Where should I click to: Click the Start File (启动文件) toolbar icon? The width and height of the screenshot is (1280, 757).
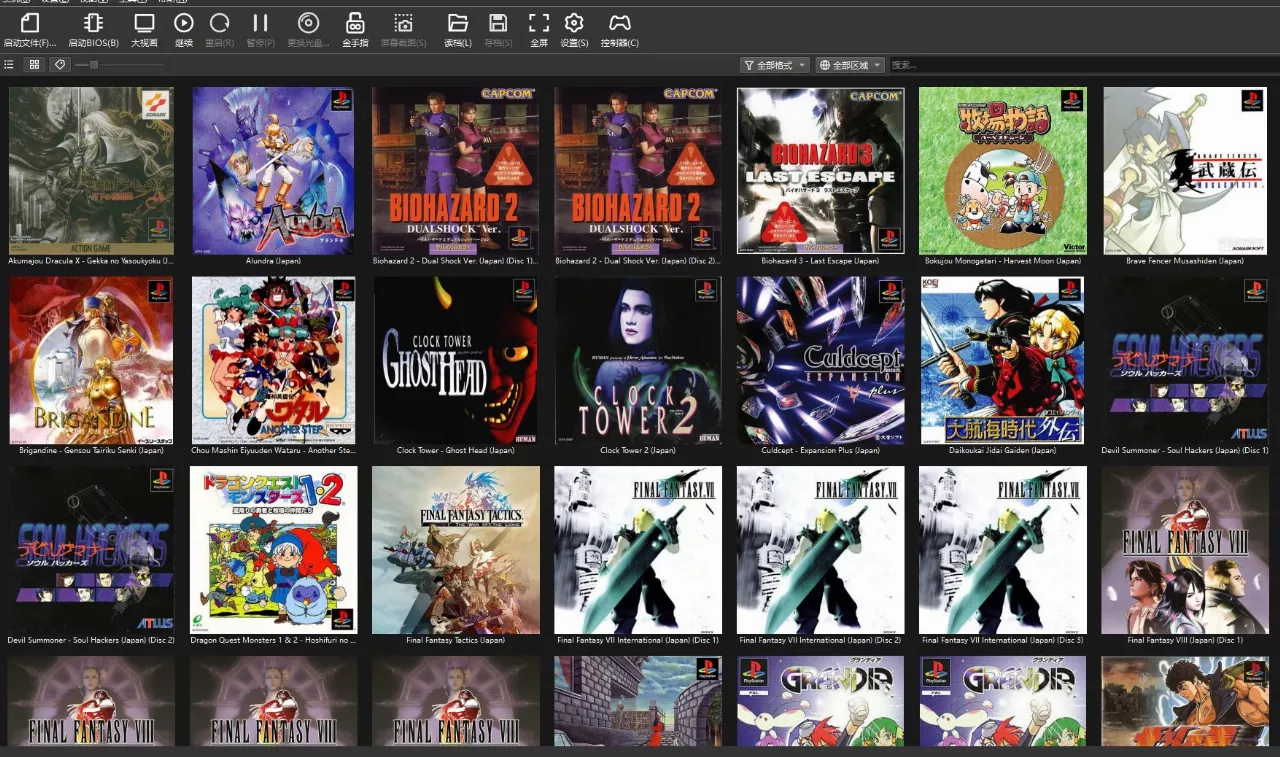coord(29,23)
